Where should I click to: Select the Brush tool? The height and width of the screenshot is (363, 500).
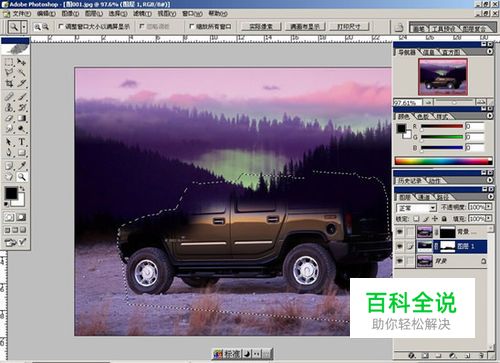22,97
